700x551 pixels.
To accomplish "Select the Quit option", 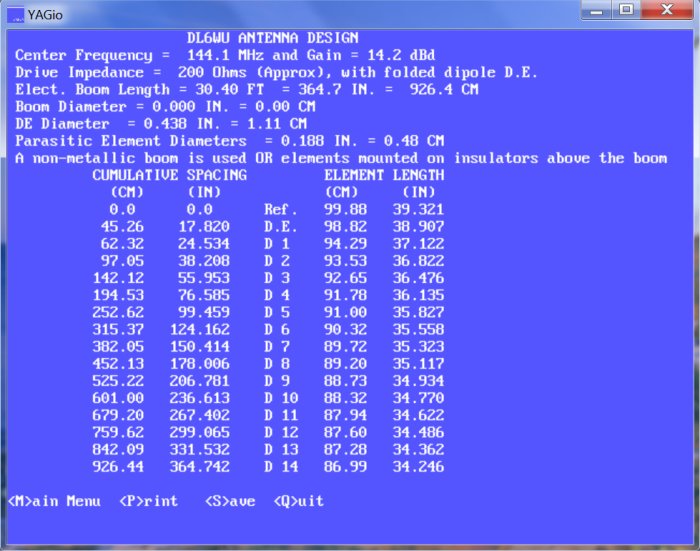I will coord(299,501).
